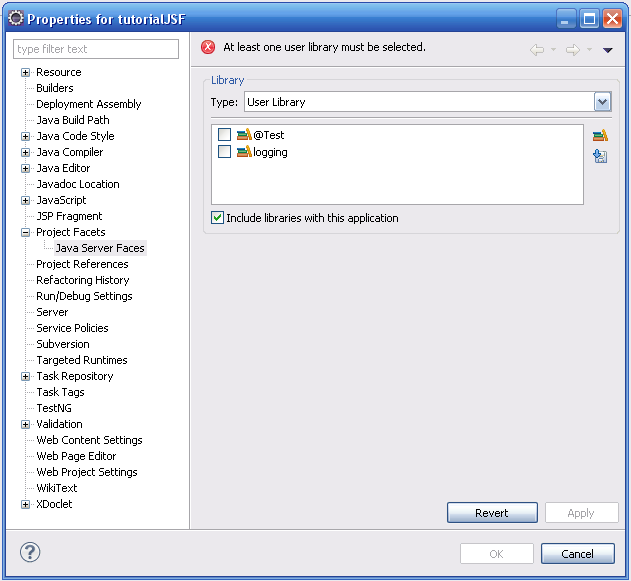Select Project References
Image resolution: width=631 pixels, height=581 pixels.
click(82, 264)
